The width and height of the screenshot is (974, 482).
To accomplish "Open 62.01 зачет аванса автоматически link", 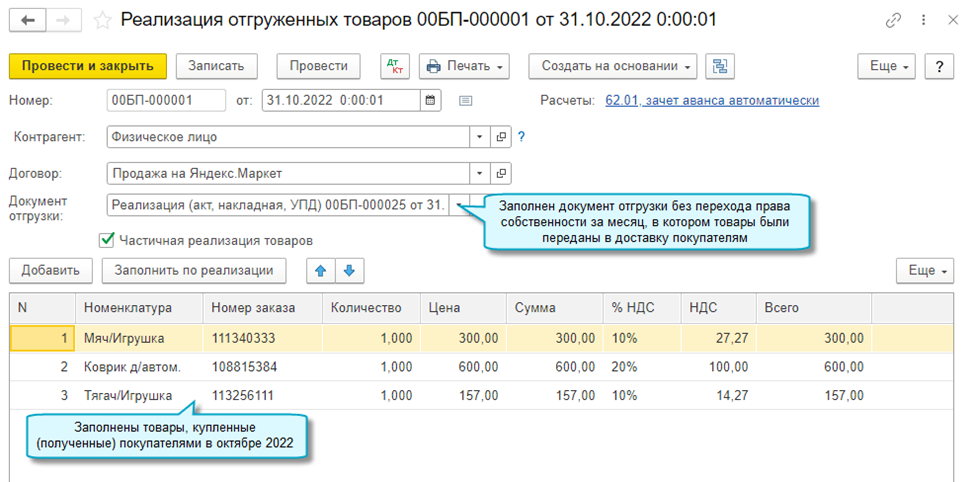I will point(712,100).
